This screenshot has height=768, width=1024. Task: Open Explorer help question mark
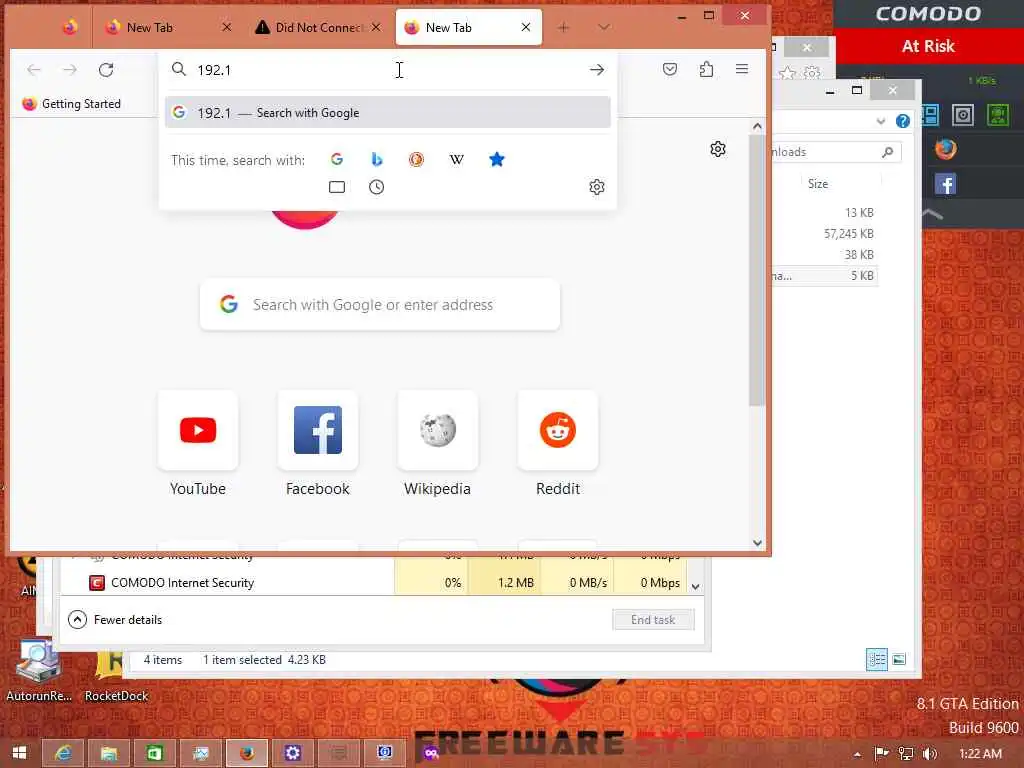click(x=903, y=121)
